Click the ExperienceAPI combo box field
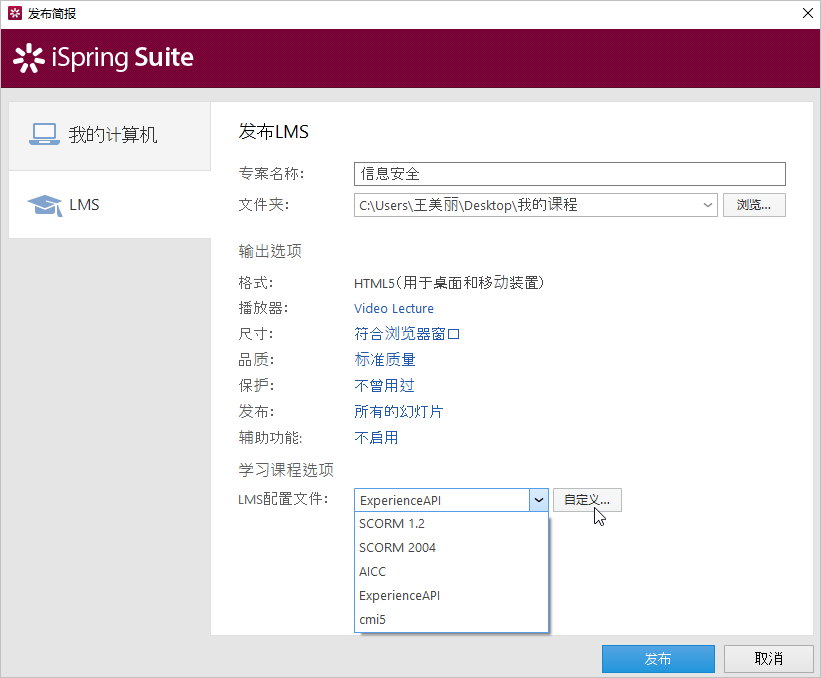This screenshot has height=678, width=821. click(x=442, y=500)
